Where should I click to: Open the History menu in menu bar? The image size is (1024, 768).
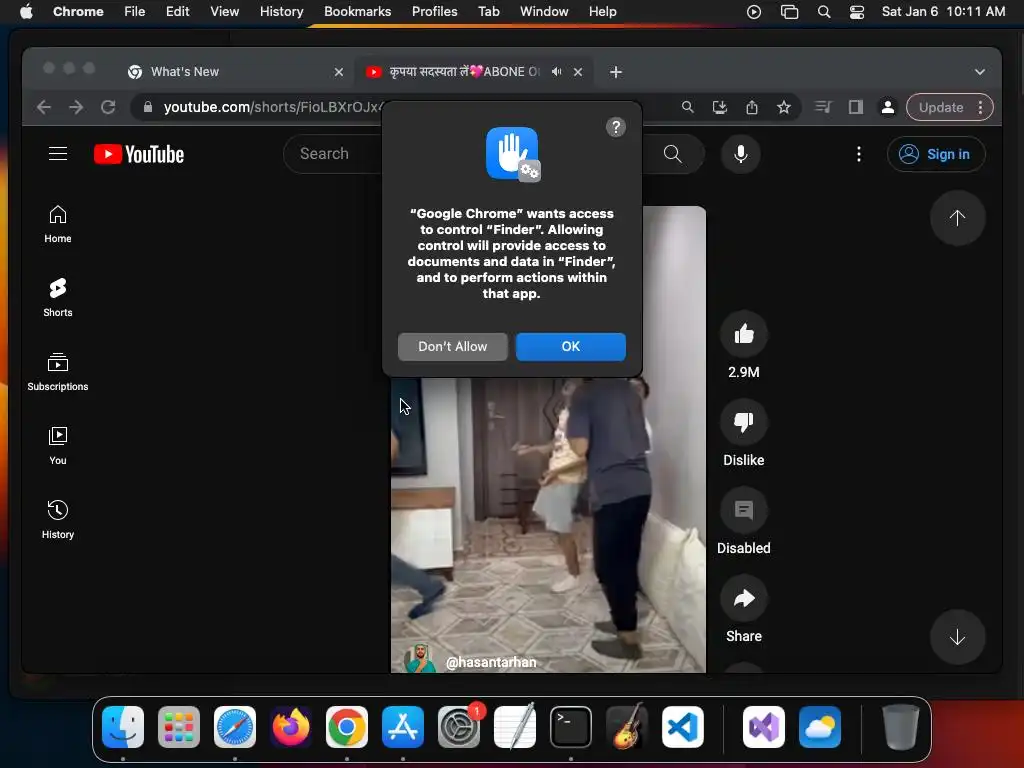point(281,12)
